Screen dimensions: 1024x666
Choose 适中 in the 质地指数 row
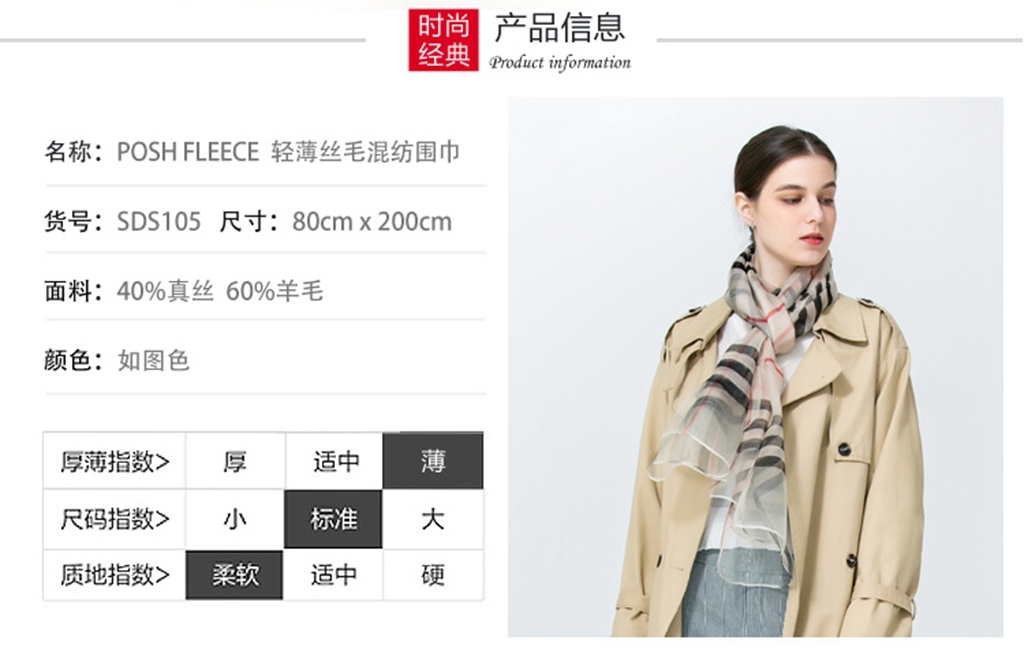[x=333, y=575]
